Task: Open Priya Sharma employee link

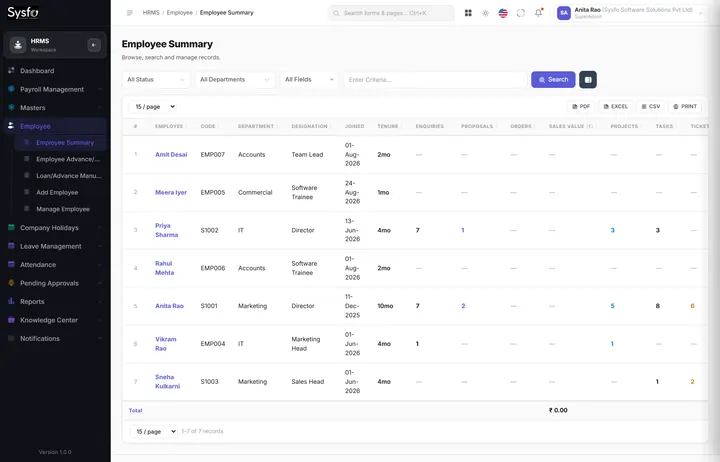Action: [166, 230]
